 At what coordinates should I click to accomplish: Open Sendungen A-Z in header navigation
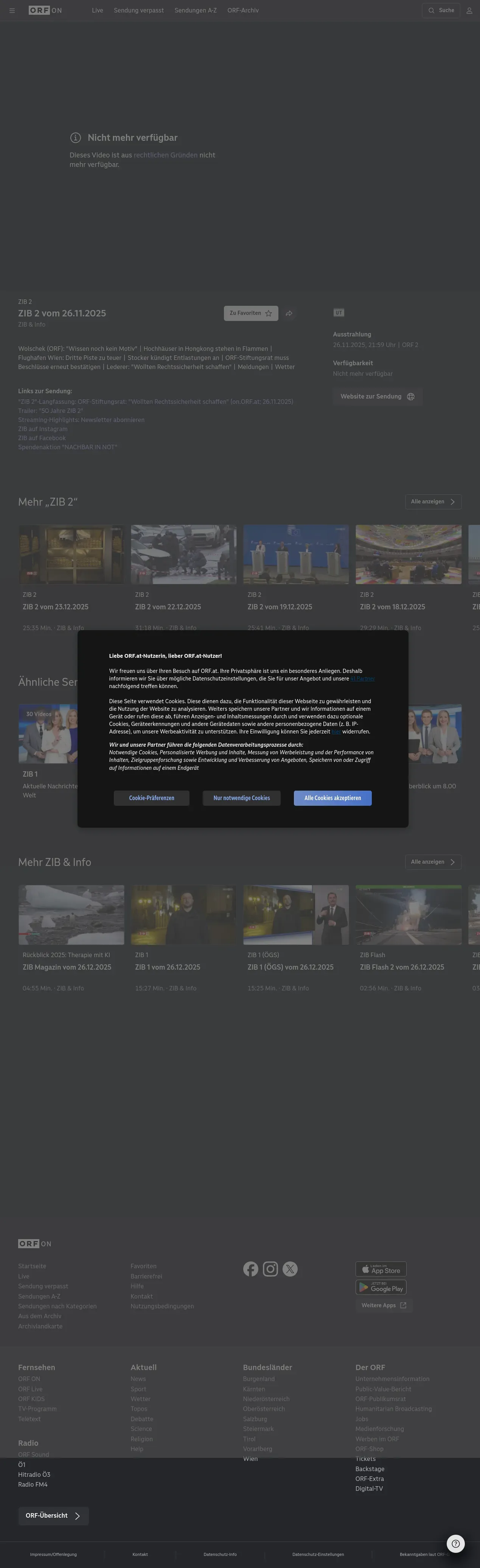click(195, 10)
